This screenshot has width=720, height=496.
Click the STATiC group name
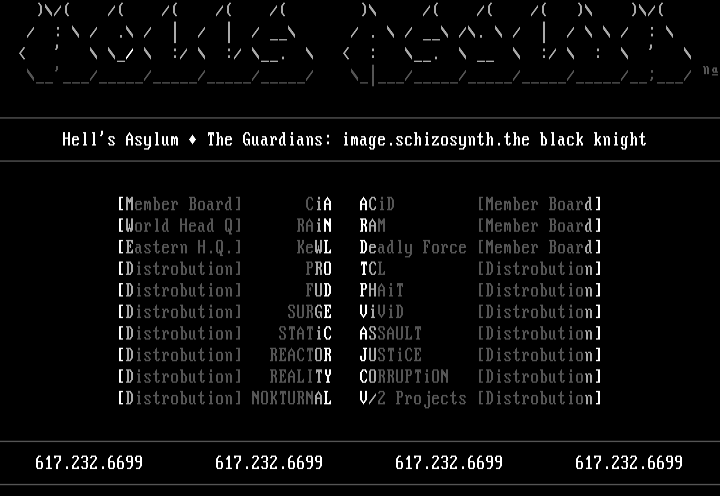(x=305, y=334)
